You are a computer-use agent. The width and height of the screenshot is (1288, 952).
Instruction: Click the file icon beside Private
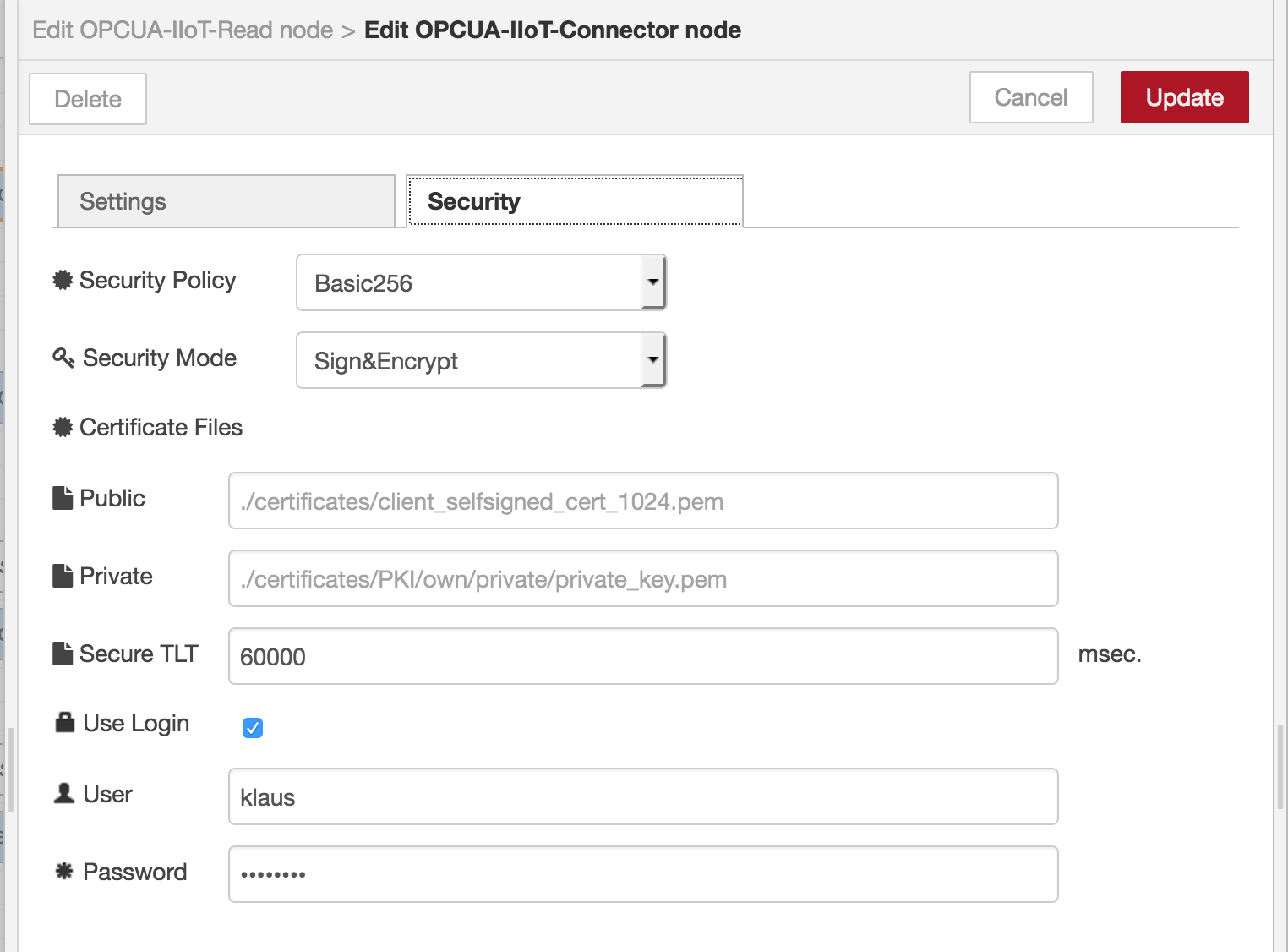point(63,575)
